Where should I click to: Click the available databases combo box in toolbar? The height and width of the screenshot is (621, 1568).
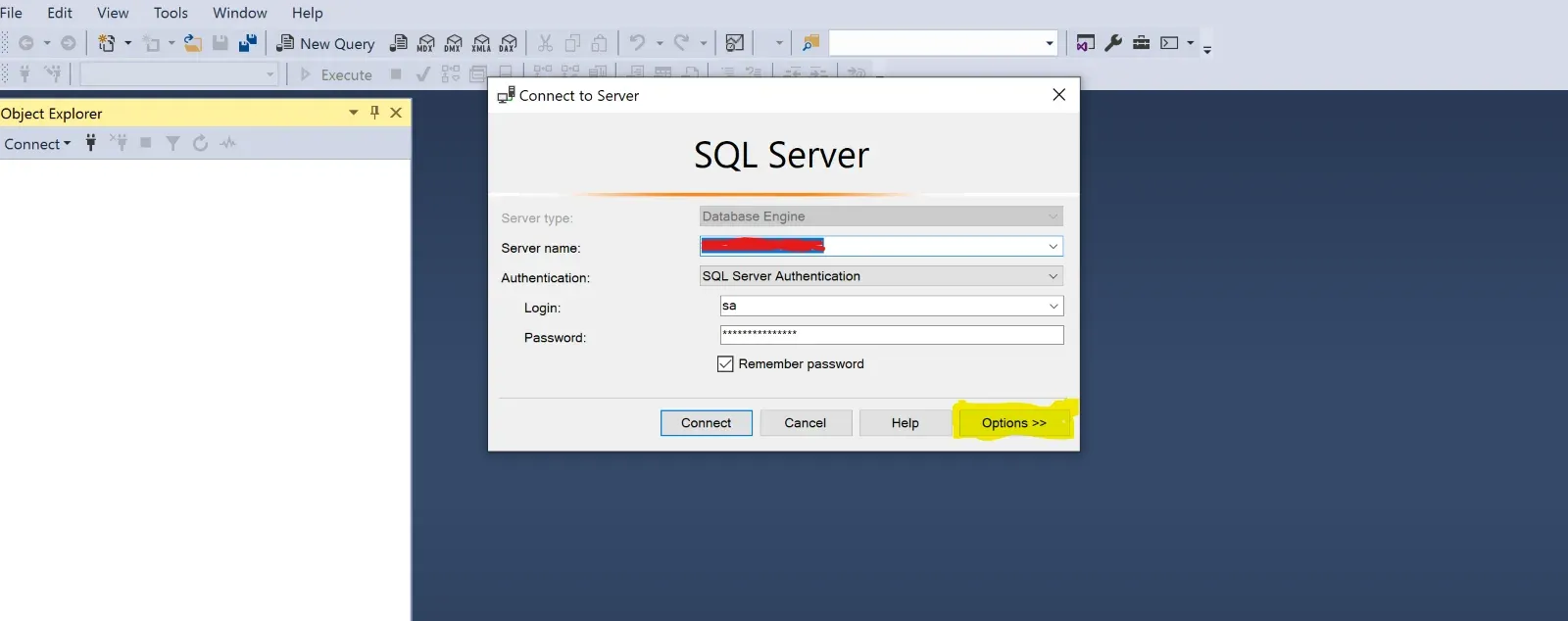179,74
